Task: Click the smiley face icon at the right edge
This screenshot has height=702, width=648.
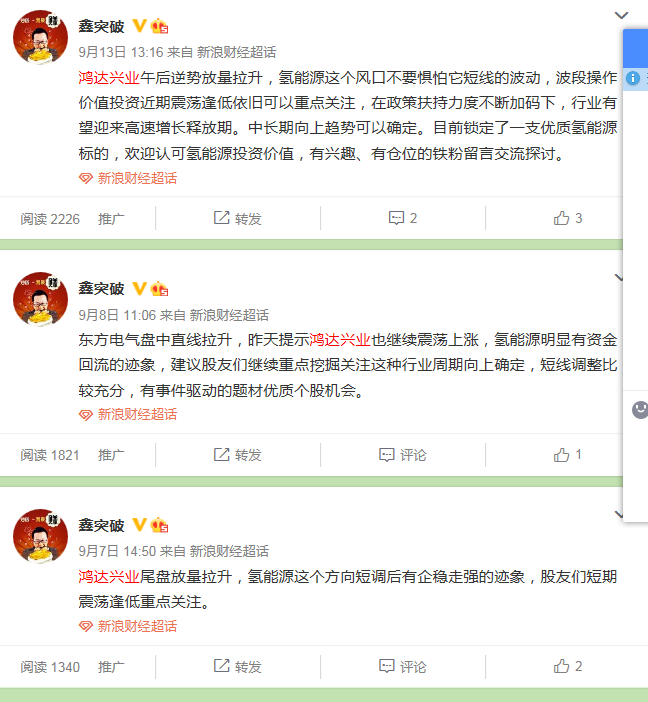Action: pos(640,410)
